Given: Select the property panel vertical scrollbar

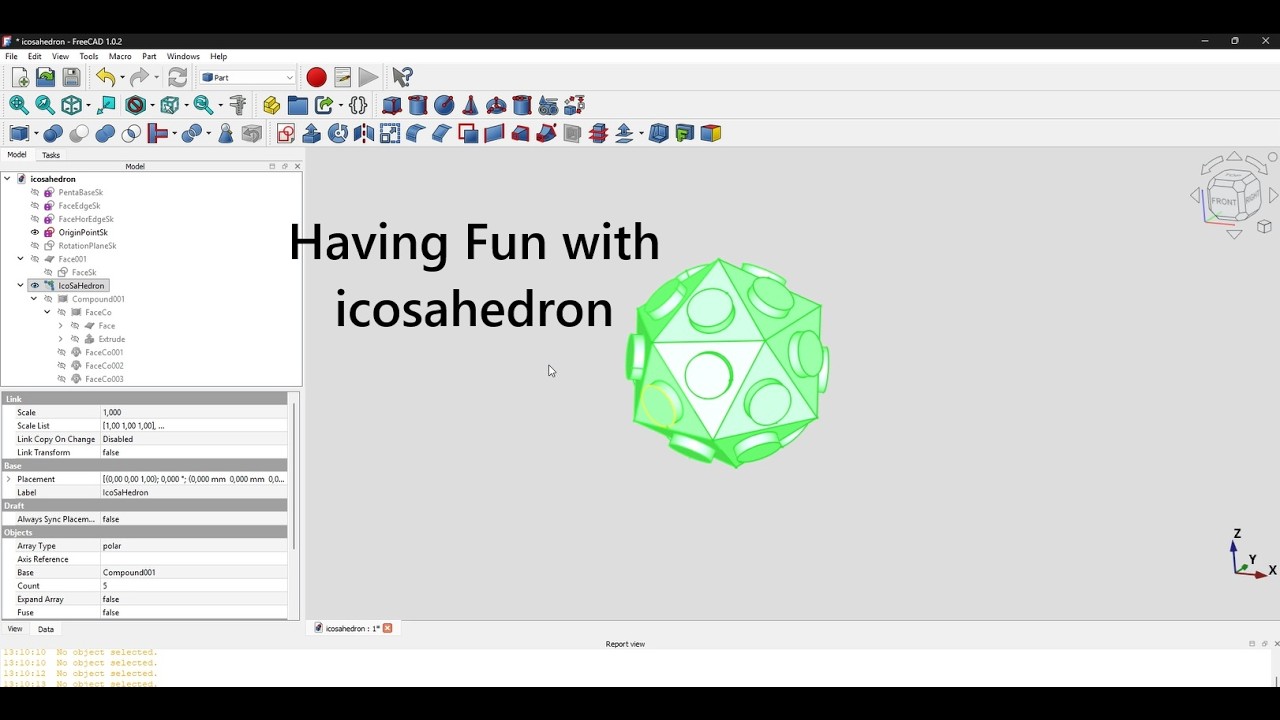Looking at the screenshot, I should click(x=294, y=477).
